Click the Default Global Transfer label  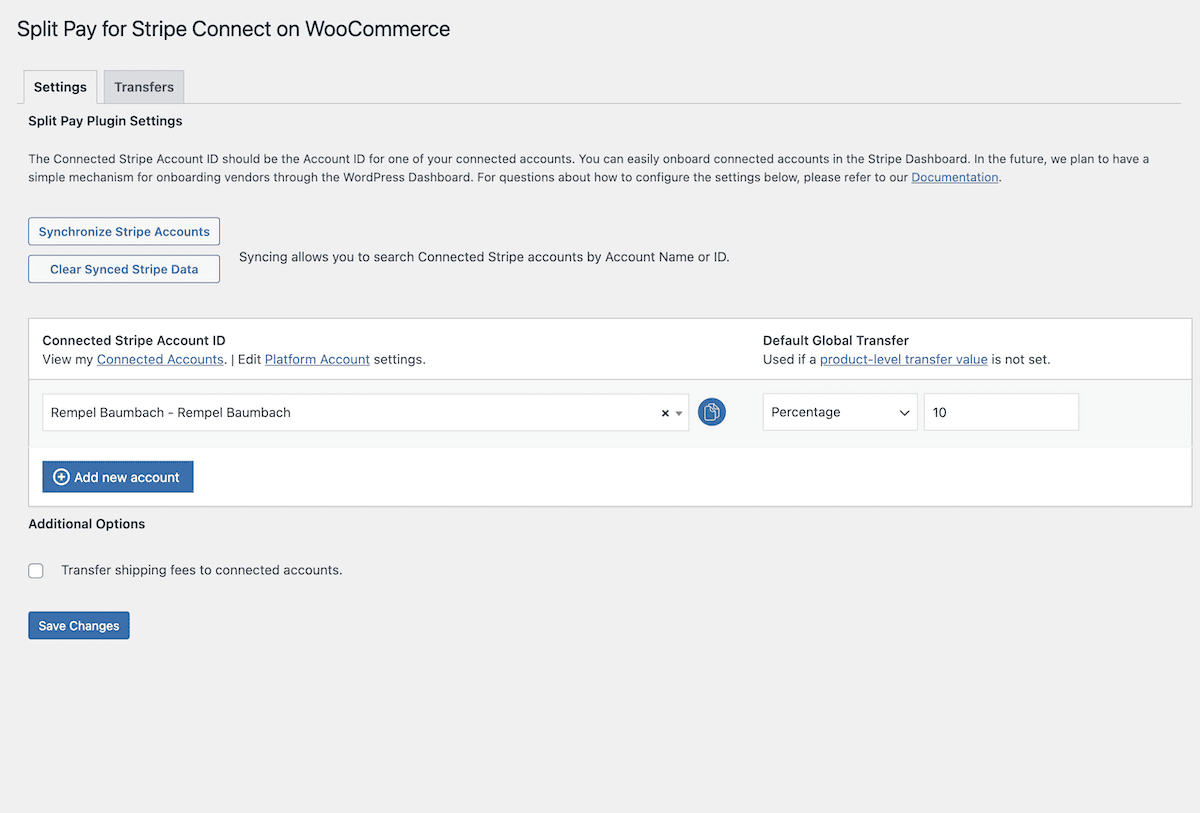(836, 341)
